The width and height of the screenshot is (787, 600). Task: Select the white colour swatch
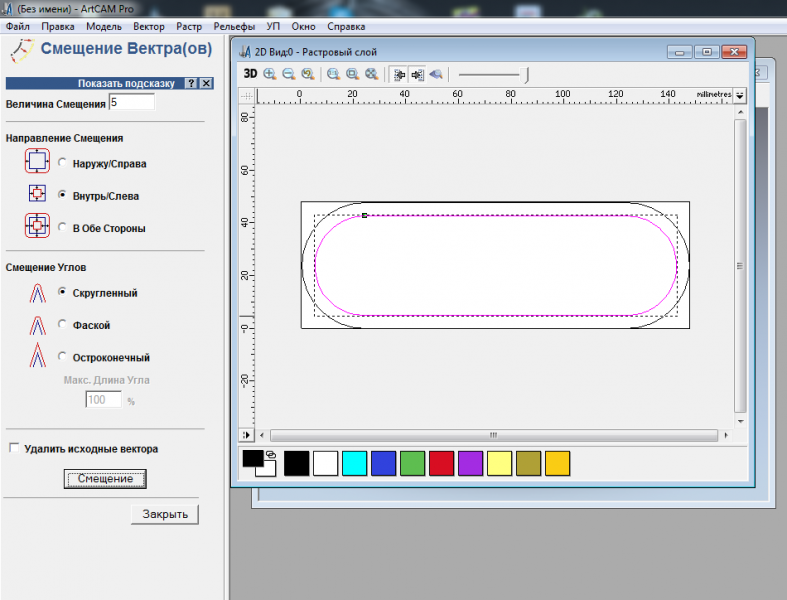(325, 463)
